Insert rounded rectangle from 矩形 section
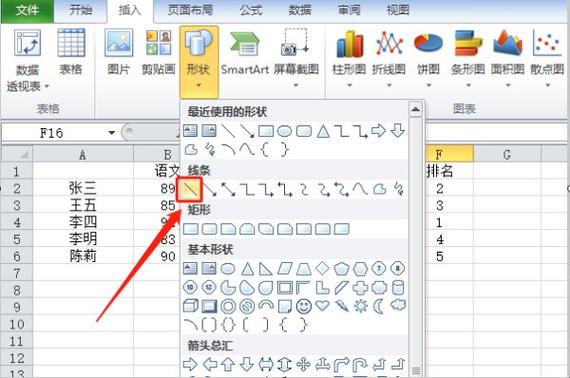The image size is (570, 378). pyautogui.click(x=209, y=229)
